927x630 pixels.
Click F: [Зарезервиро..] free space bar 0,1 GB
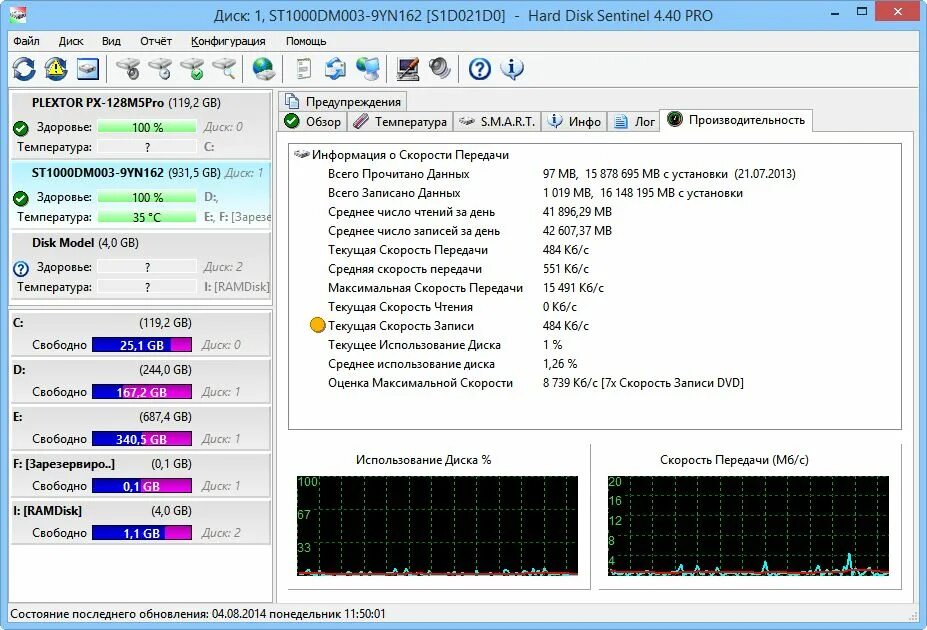coord(142,486)
